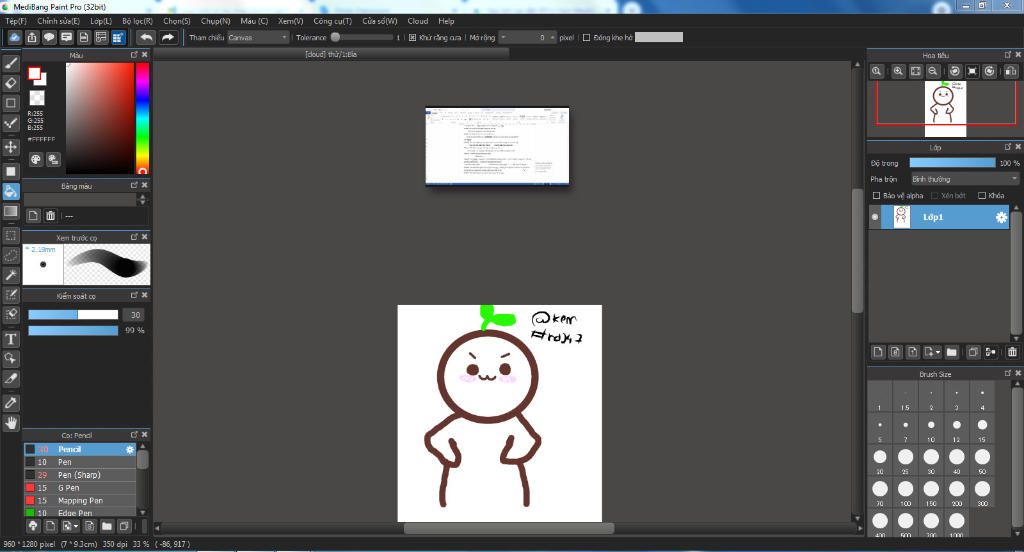Click the Undo arrow in the top toolbar

(146, 37)
